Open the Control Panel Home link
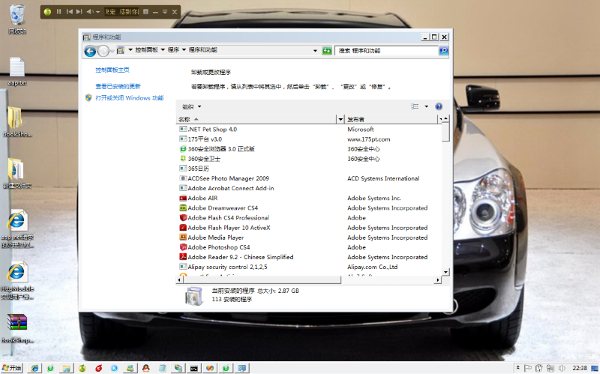Viewport: 600px width, 374px height. (x=112, y=70)
